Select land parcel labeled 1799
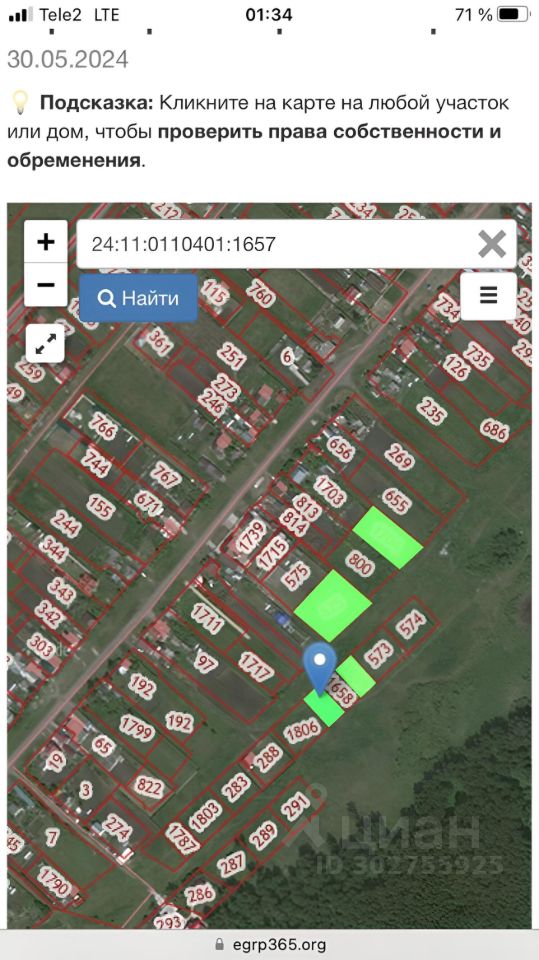539x960 pixels. (x=137, y=728)
